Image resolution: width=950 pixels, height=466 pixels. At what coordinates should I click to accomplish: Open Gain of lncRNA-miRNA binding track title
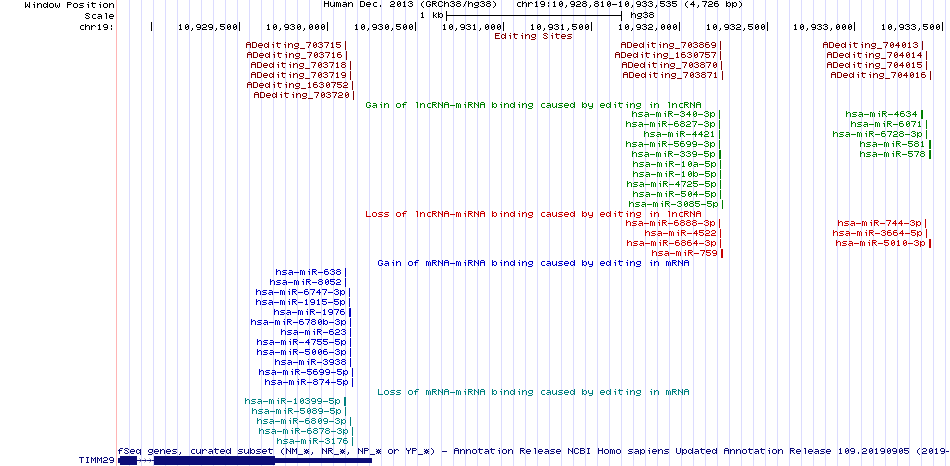533,105
